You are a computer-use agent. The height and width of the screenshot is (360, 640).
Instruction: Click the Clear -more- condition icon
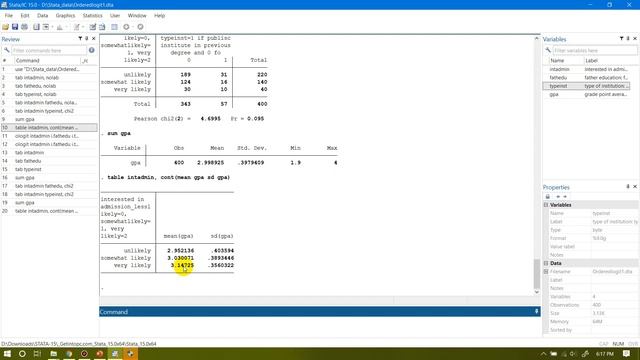126,27
